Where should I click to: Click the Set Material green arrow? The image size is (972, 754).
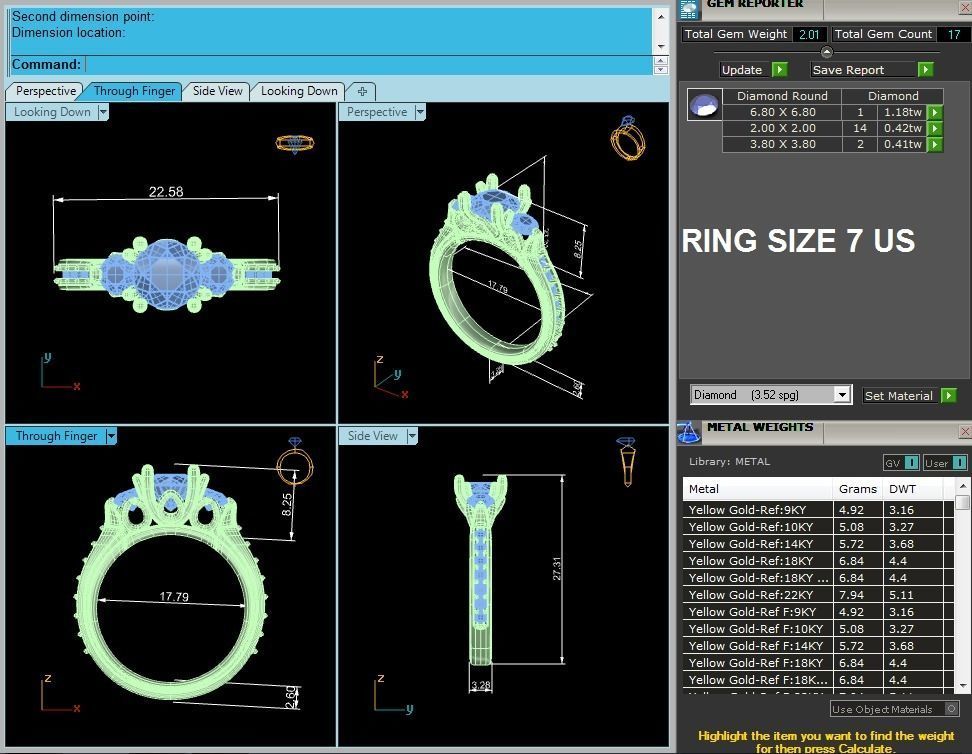948,396
